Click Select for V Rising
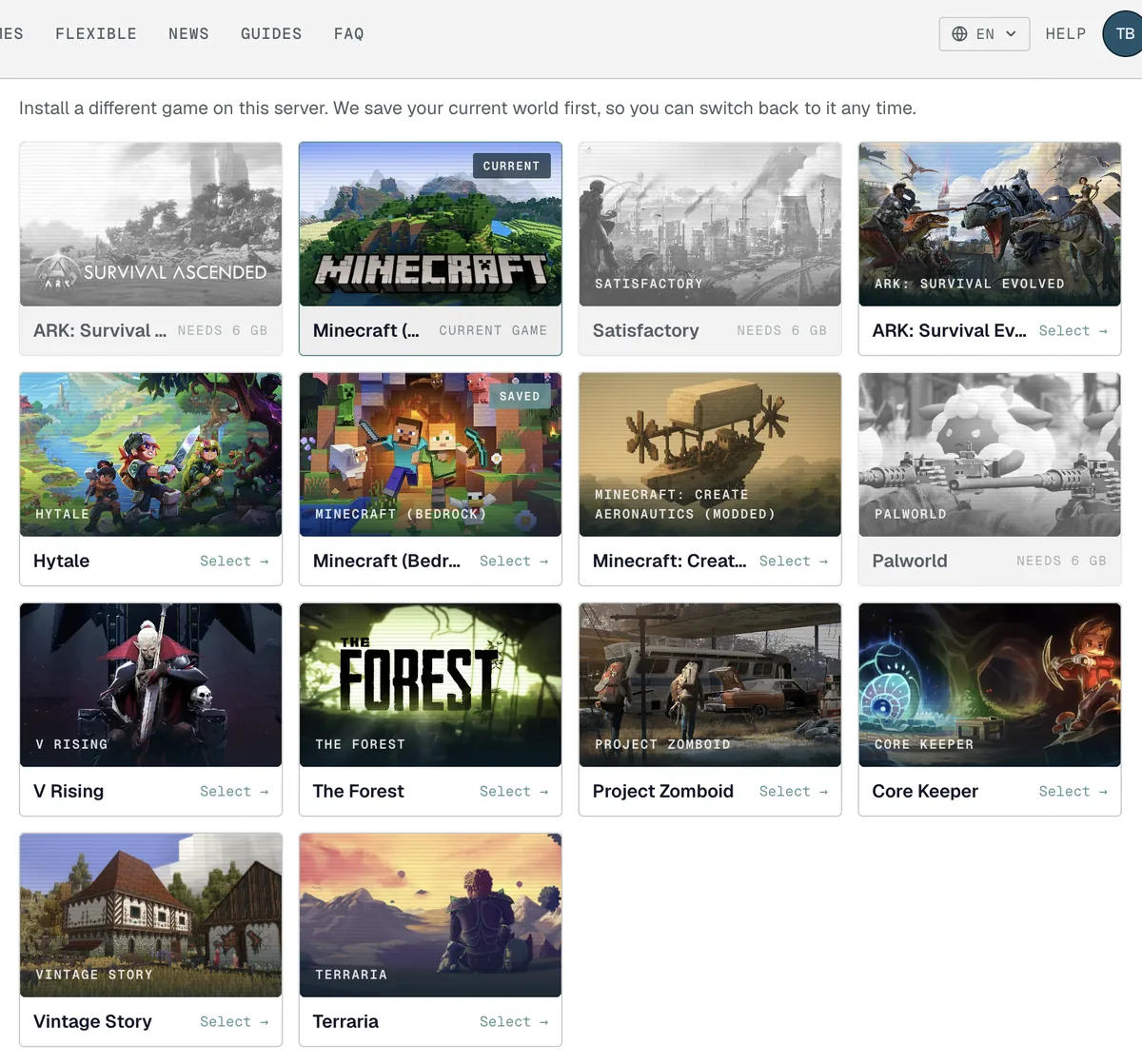Viewport: 1142px width, 1064px height. [234, 791]
